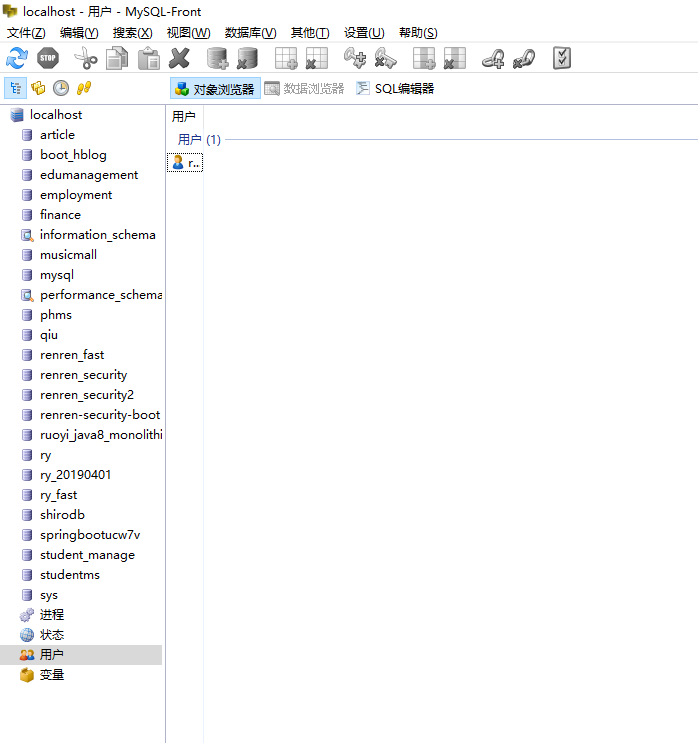698x743 pixels.
Task: Click the 用户 (1) group header
Action: (x=199, y=139)
